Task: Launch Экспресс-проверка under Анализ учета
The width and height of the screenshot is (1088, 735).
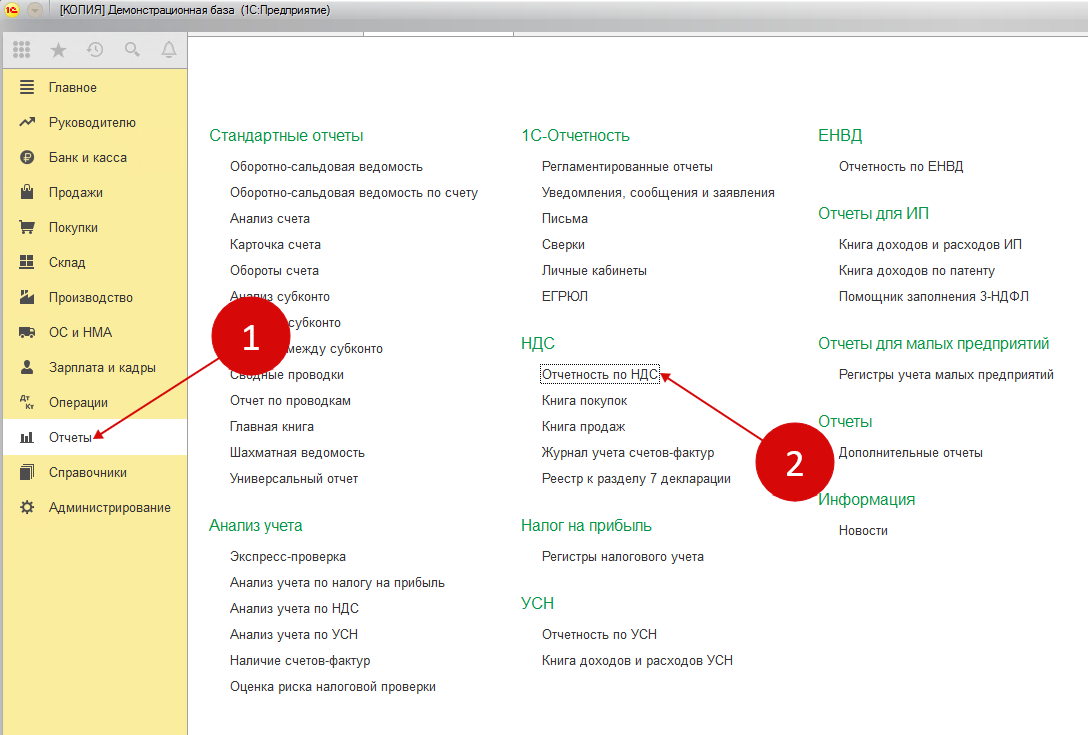Action: pos(288,557)
